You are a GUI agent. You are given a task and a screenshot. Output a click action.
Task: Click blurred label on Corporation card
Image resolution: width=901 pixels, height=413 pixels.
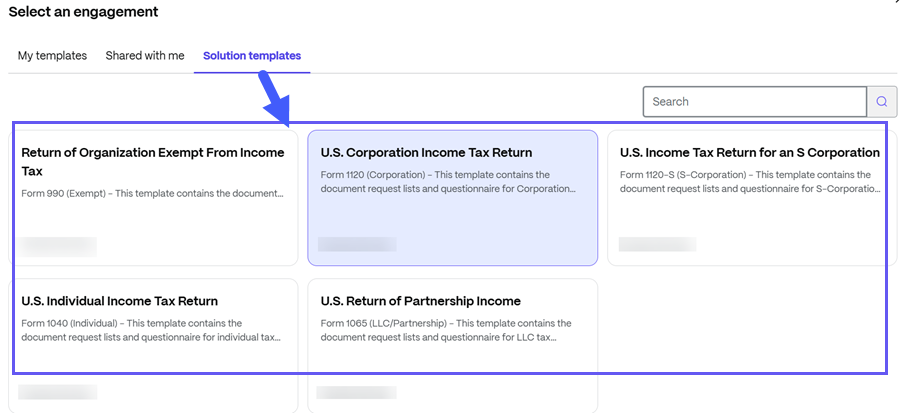[x=357, y=244]
